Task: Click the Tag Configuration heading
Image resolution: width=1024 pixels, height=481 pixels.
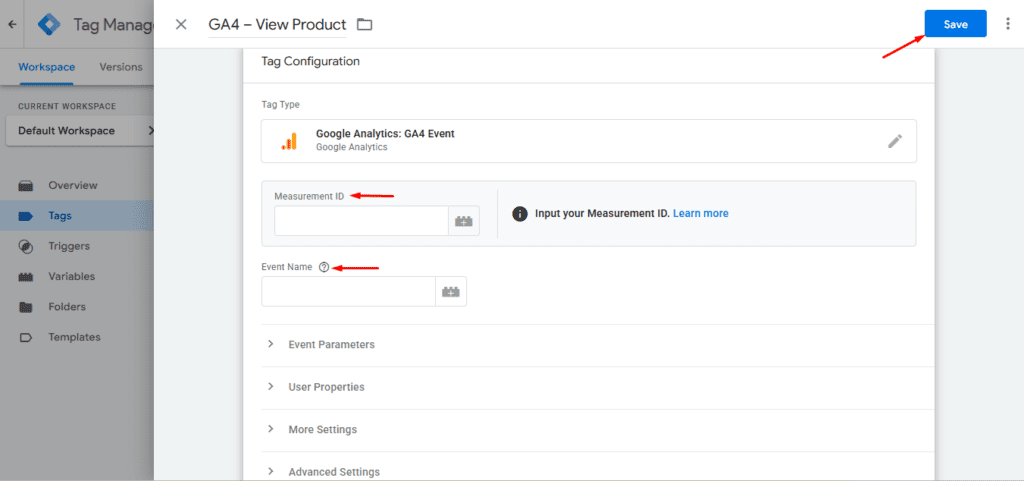Action: (310, 61)
